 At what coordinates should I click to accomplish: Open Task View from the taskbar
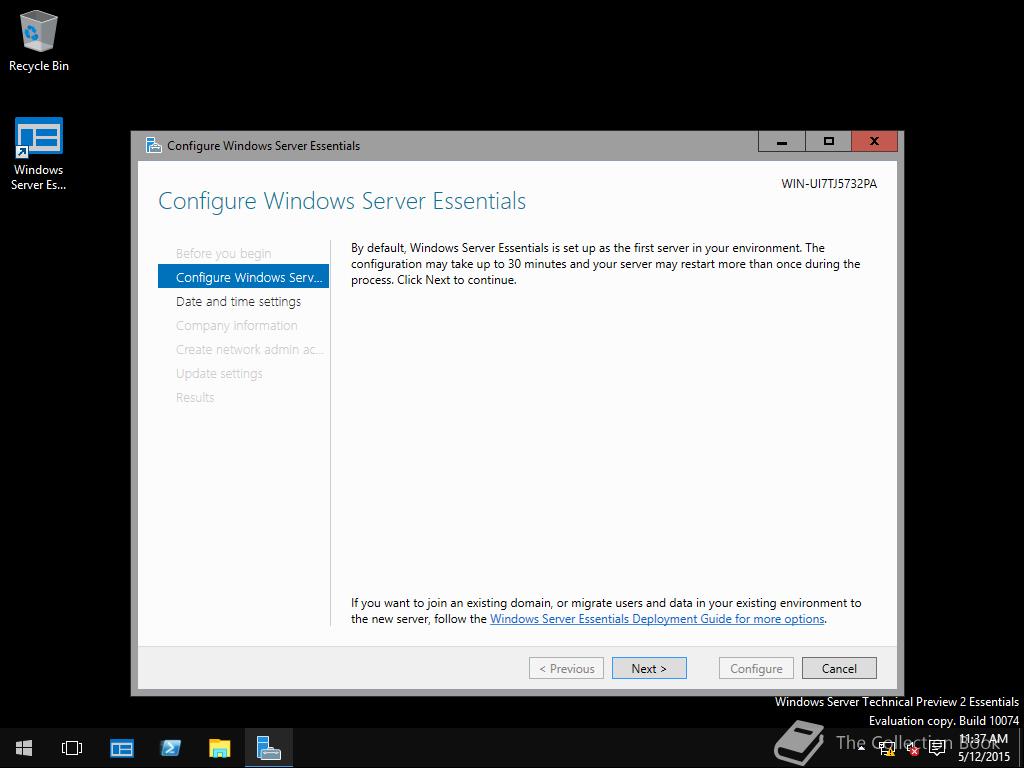point(72,748)
